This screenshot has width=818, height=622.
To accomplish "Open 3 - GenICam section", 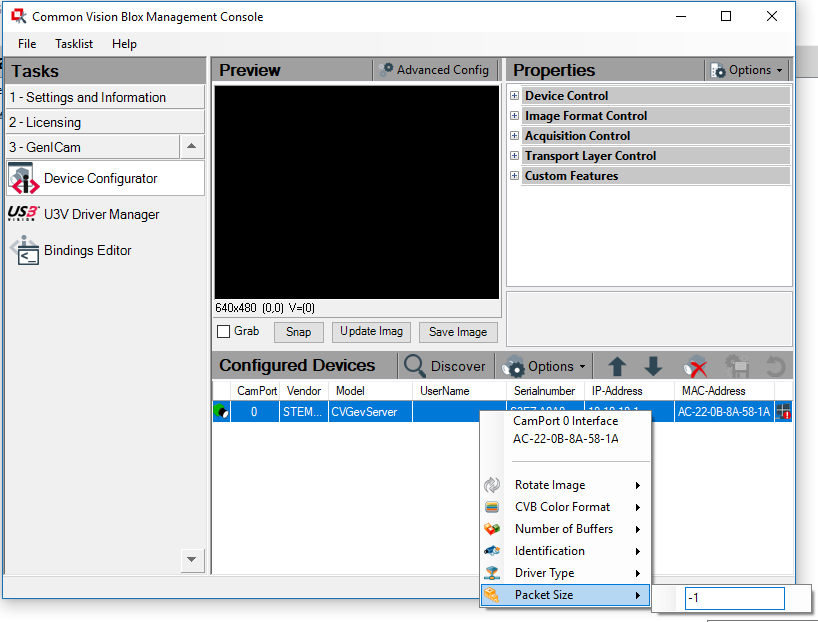I will [x=93, y=147].
